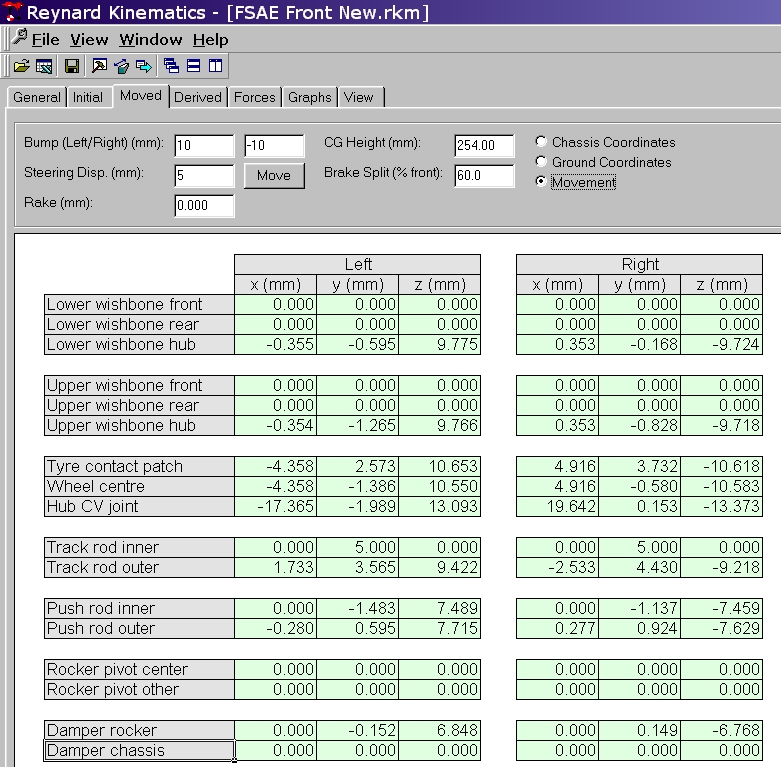Click the Rake (mm) input field

point(204,206)
